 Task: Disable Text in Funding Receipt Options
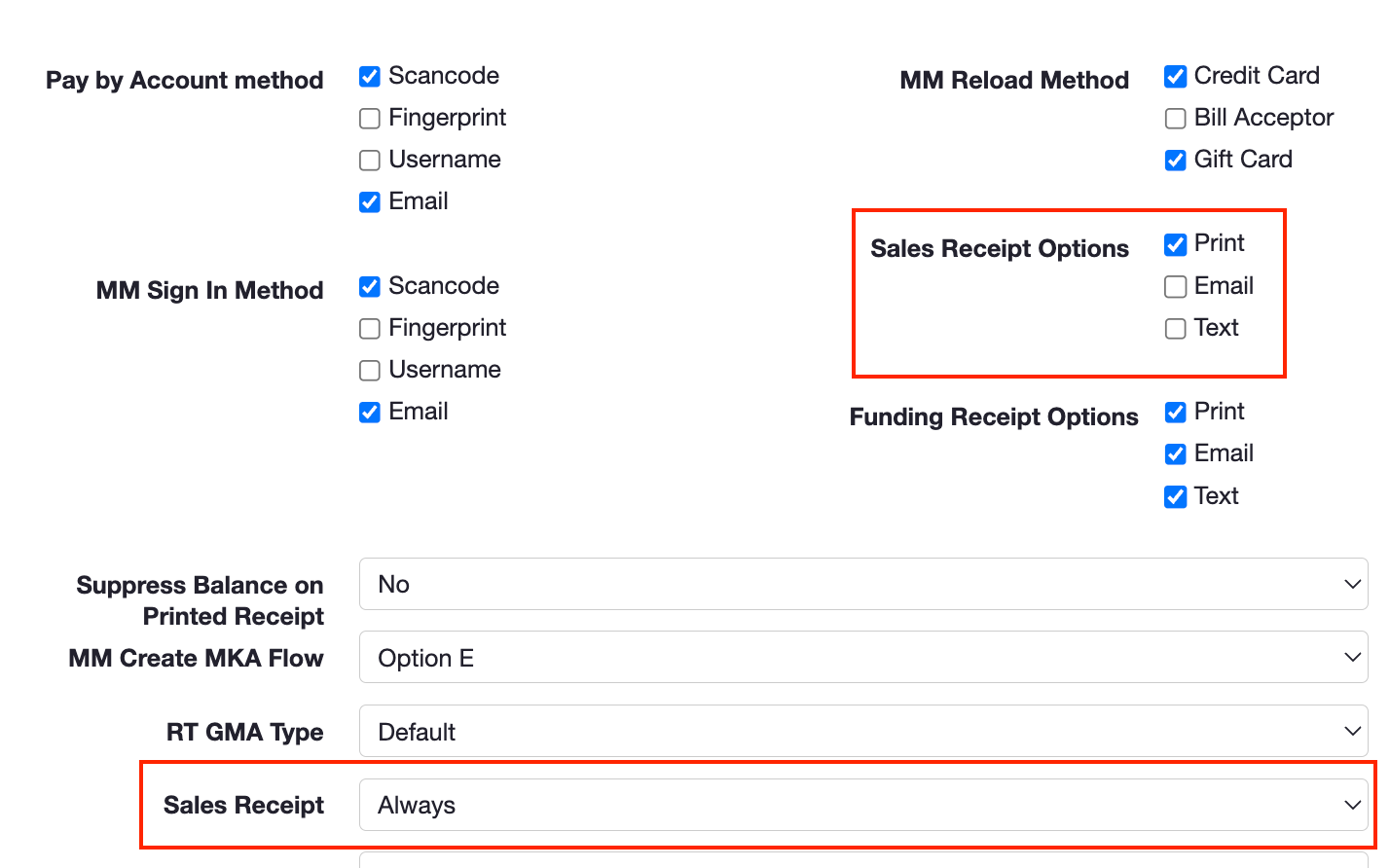[x=1176, y=497]
